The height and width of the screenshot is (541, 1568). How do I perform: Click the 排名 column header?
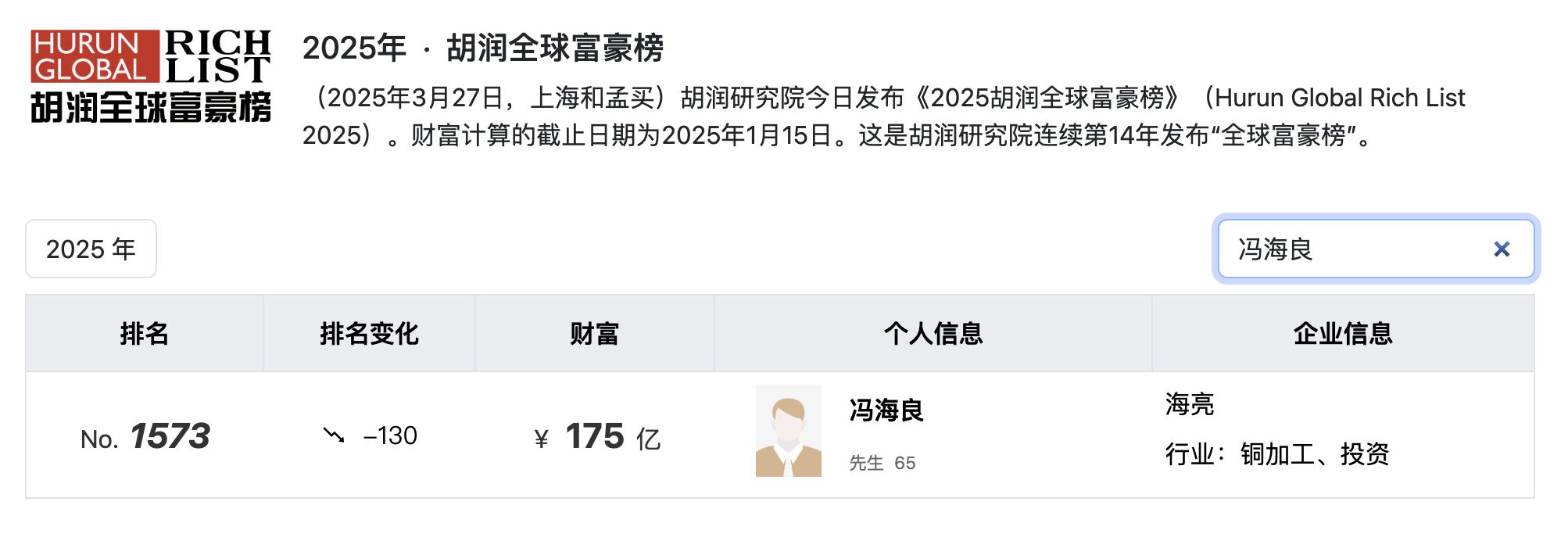pos(145,334)
